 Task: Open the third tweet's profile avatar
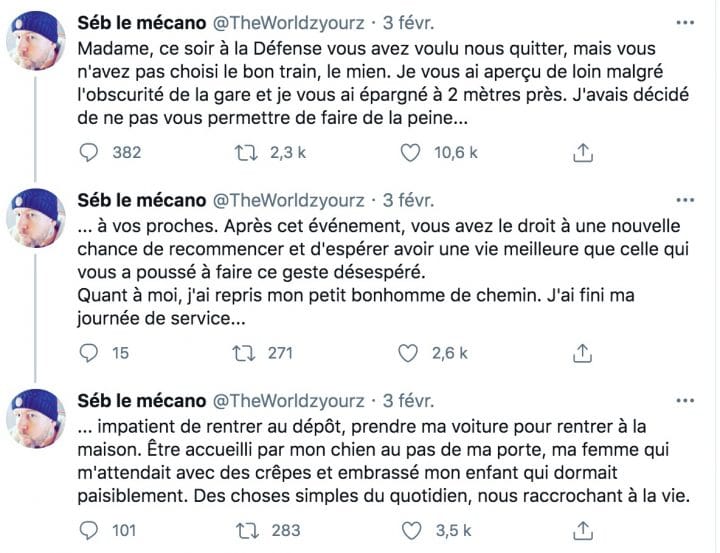(x=37, y=422)
